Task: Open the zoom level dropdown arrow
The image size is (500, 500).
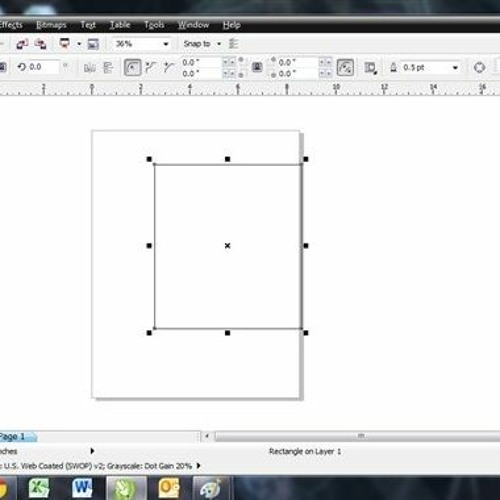Action: point(166,44)
